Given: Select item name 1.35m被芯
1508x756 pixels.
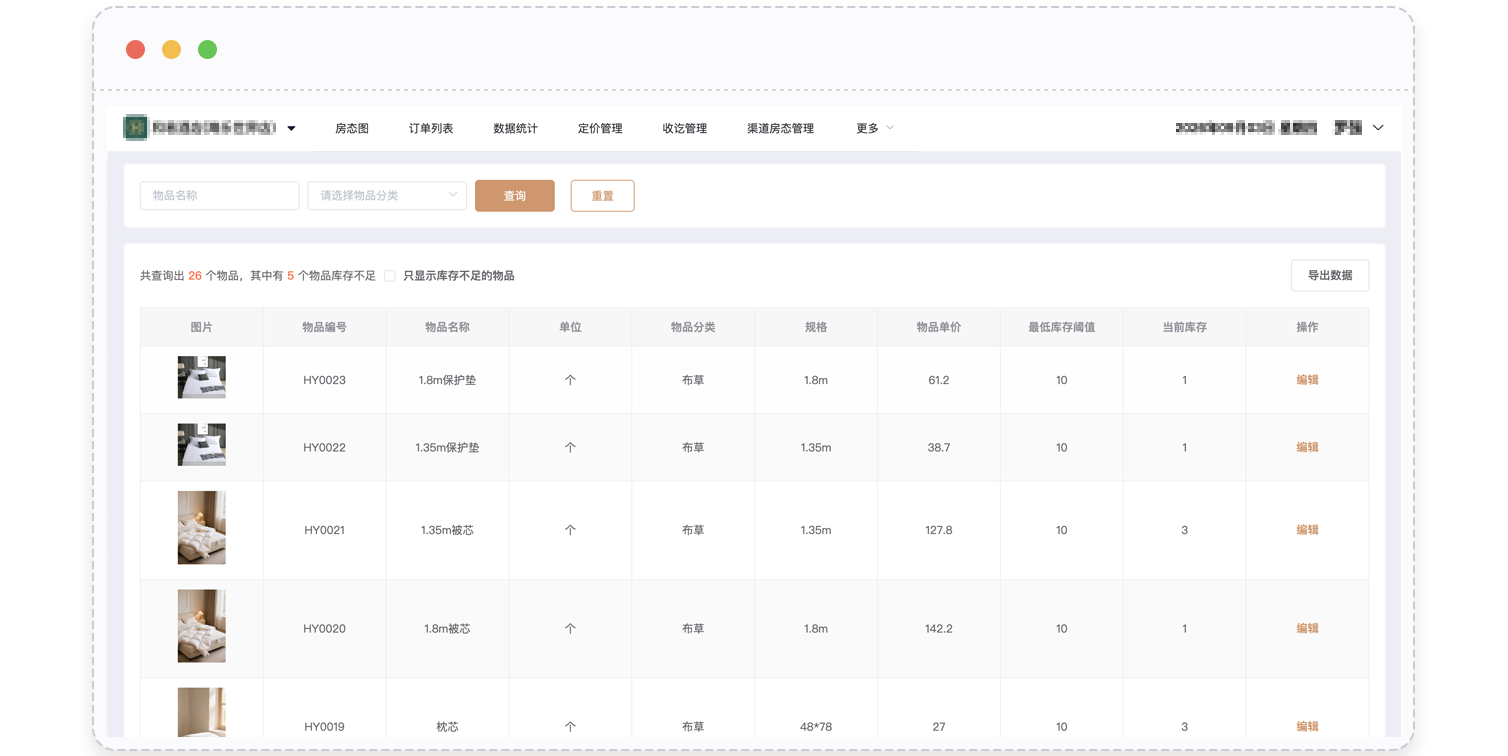Looking at the screenshot, I should (x=447, y=530).
